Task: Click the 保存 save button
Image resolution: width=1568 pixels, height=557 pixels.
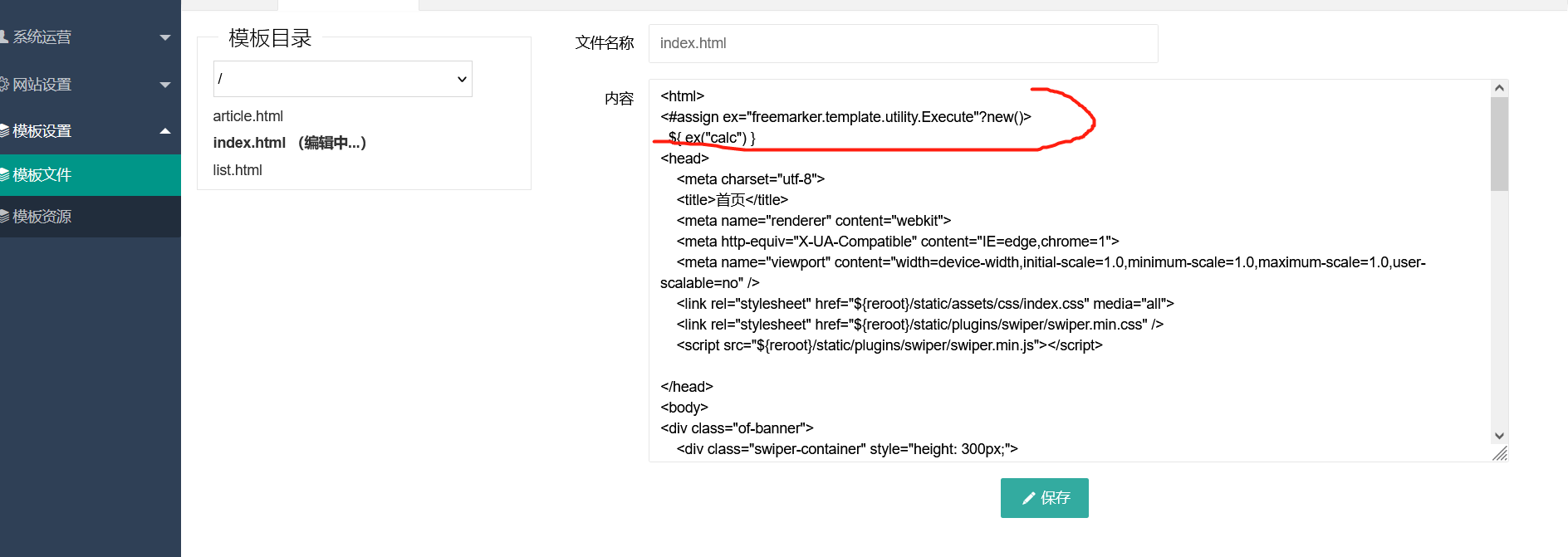Action: coord(1044,498)
